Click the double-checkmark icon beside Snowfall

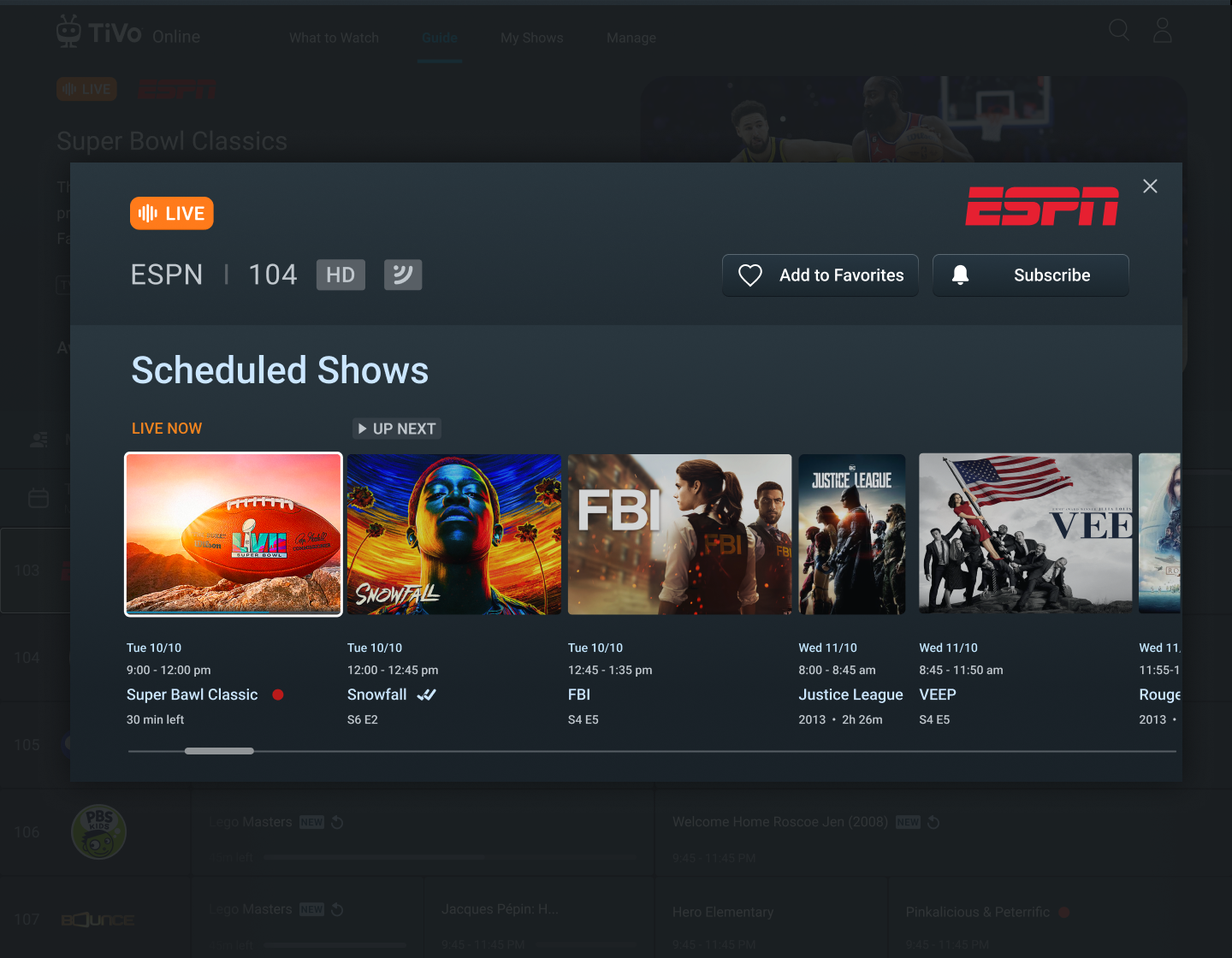point(426,695)
